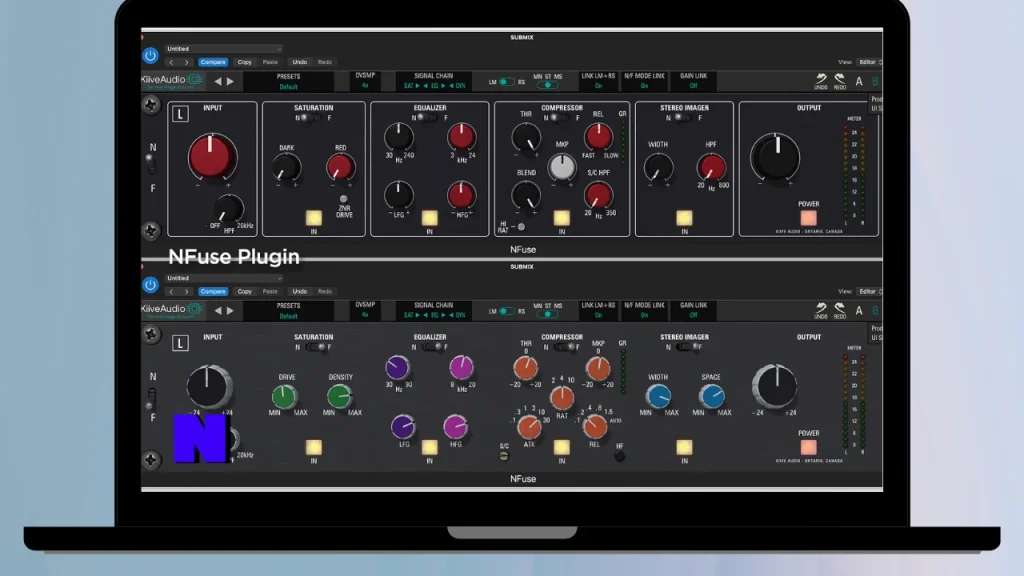Click Compare button in upper plugin header
The width and height of the screenshot is (1024, 576).
tap(213, 62)
